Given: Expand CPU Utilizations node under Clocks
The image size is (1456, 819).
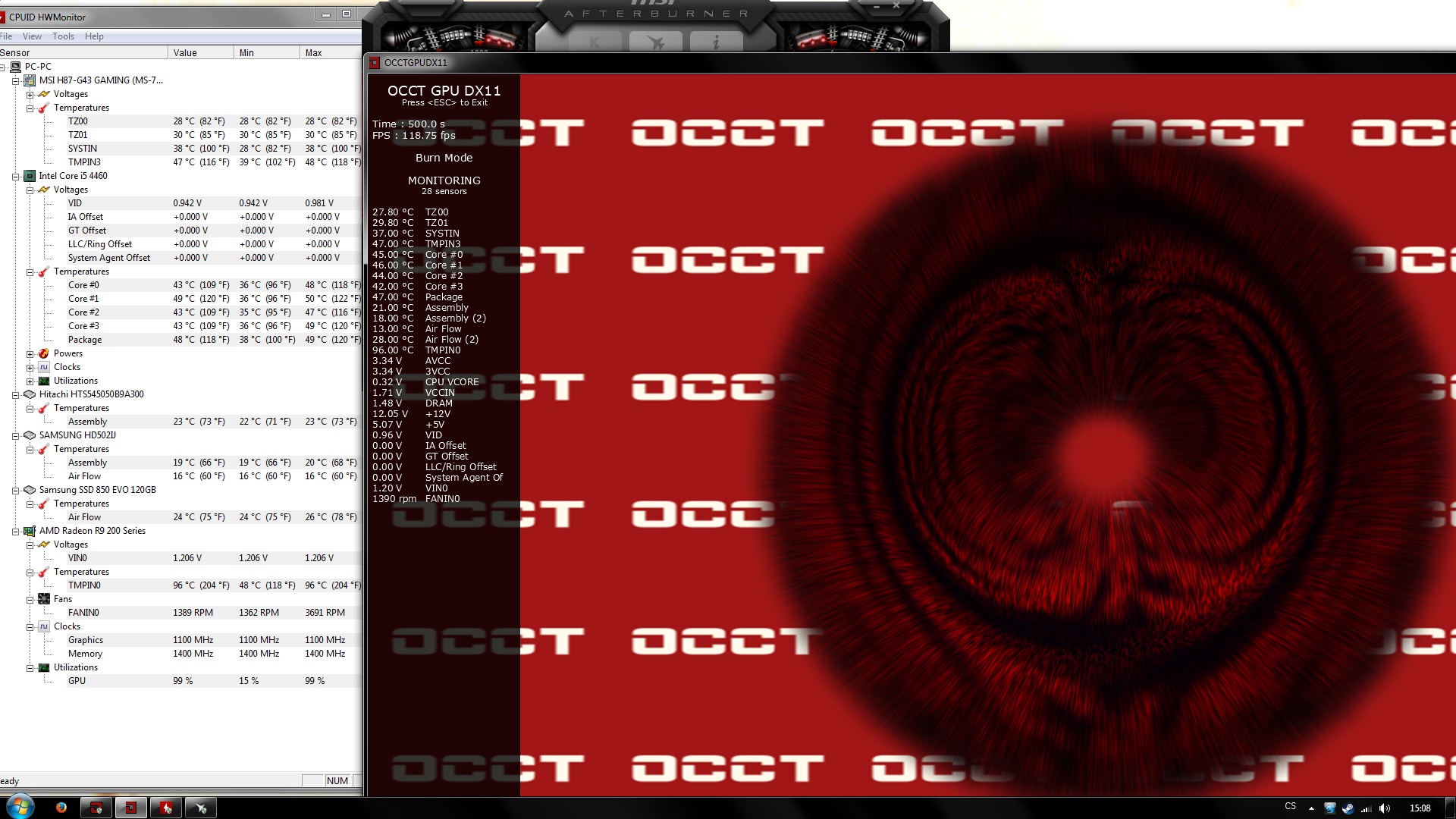Looking at the screenshot, I should (30, 381).
